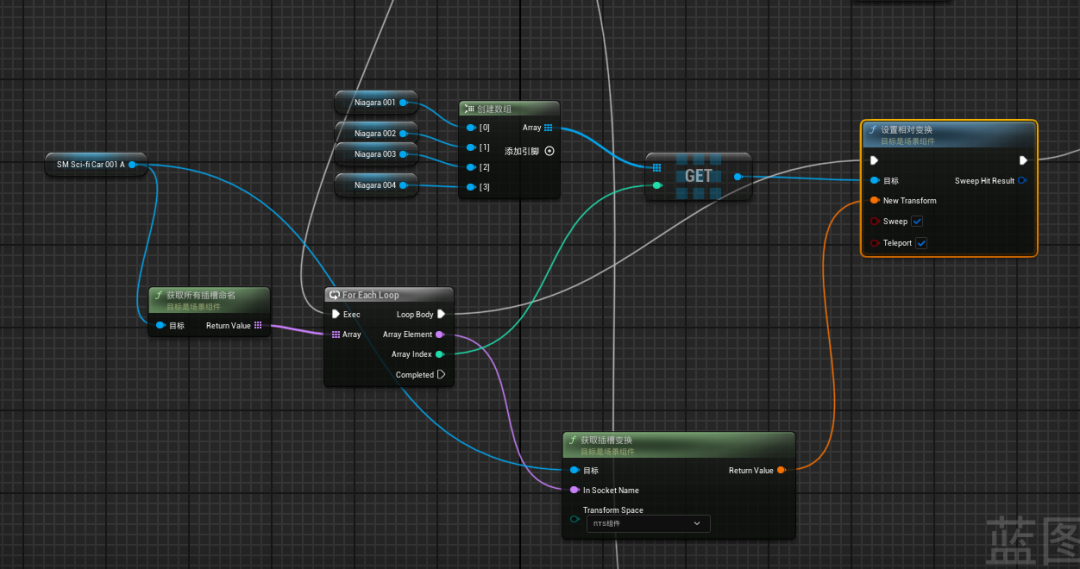Click the For Each Loop Array input pin

click(335, 334)
